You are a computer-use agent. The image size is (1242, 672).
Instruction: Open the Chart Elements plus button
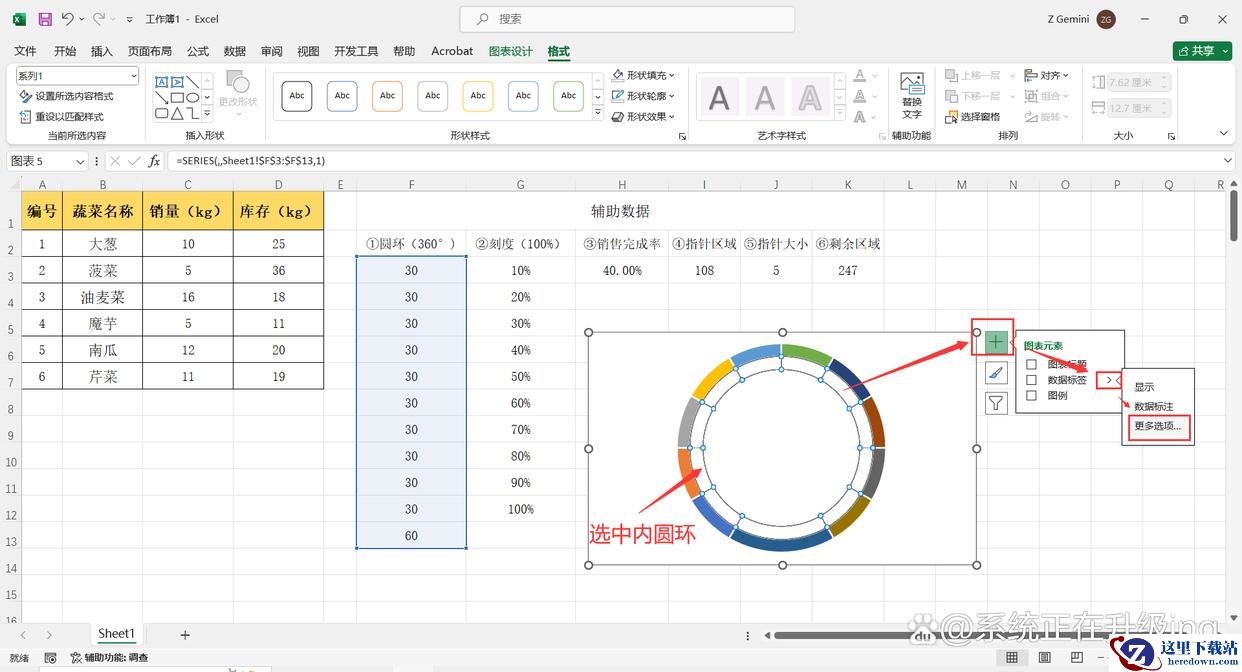pos(996,342)
